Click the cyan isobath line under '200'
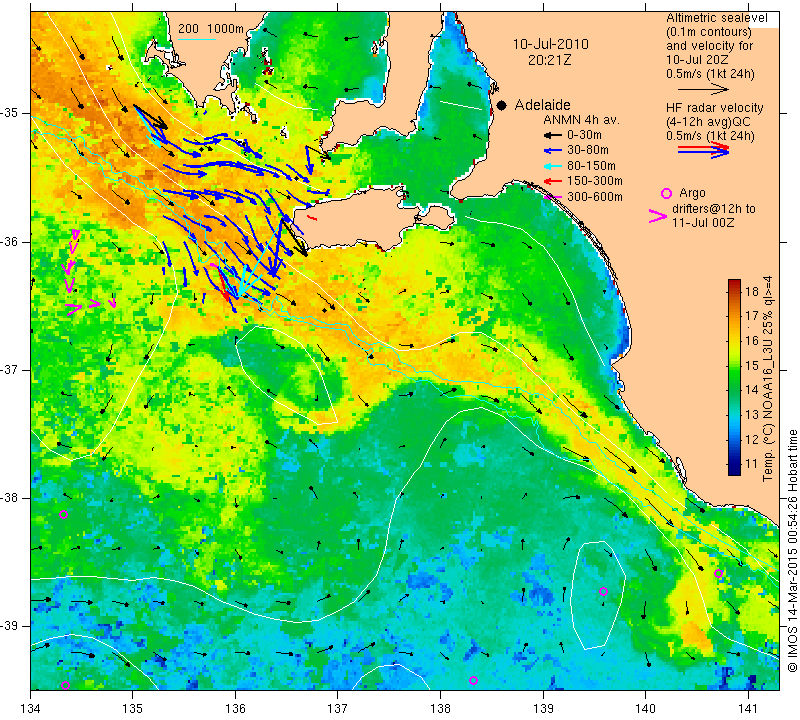800x720 pixels. coord(196,39)
